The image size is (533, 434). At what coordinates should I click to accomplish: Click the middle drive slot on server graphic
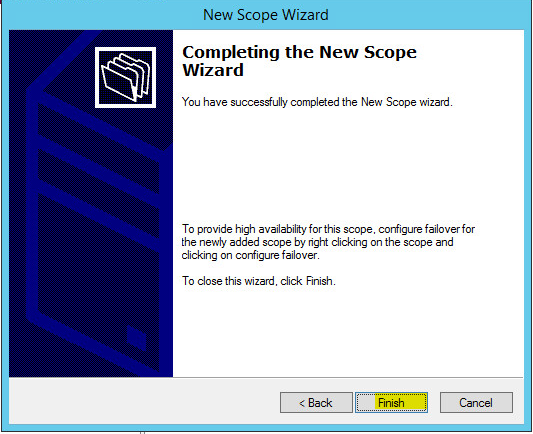(x=99, y=172)
